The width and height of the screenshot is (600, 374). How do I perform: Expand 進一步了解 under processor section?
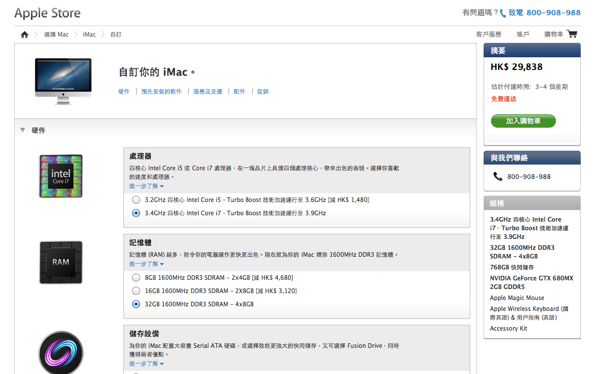(x=146, y=186)
